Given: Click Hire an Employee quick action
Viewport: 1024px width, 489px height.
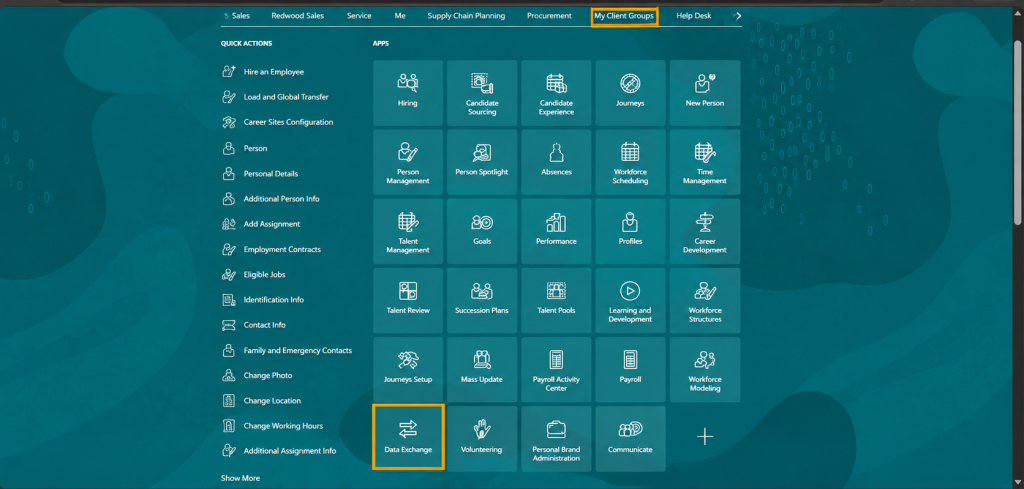Looking at the screenshot, I should coord(263,72).
